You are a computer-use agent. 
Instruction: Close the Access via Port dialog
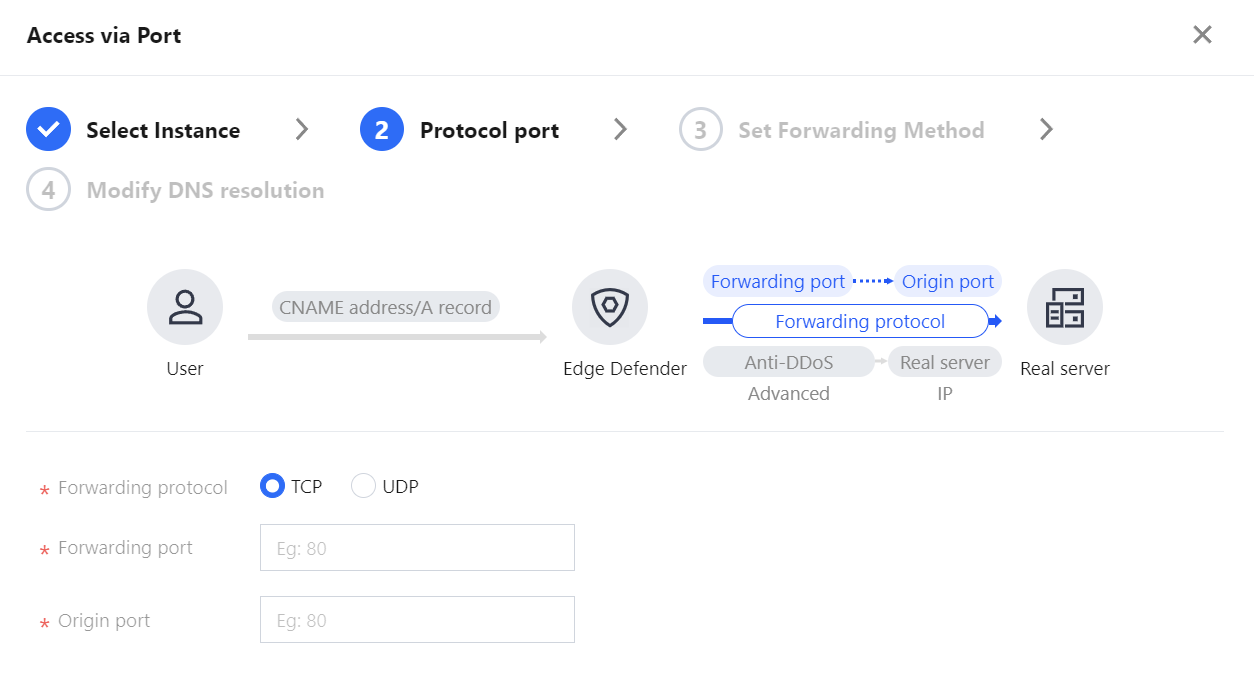tap(1202, 35)
